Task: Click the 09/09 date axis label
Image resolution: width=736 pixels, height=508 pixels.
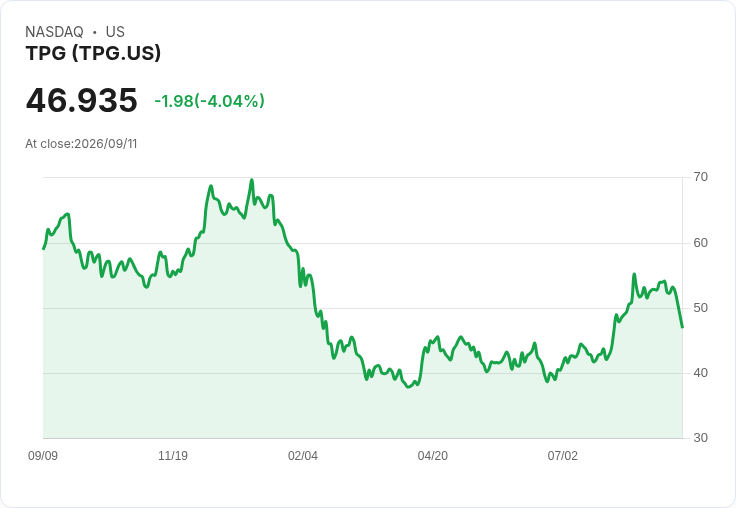Action: click(x=43, y=455)
